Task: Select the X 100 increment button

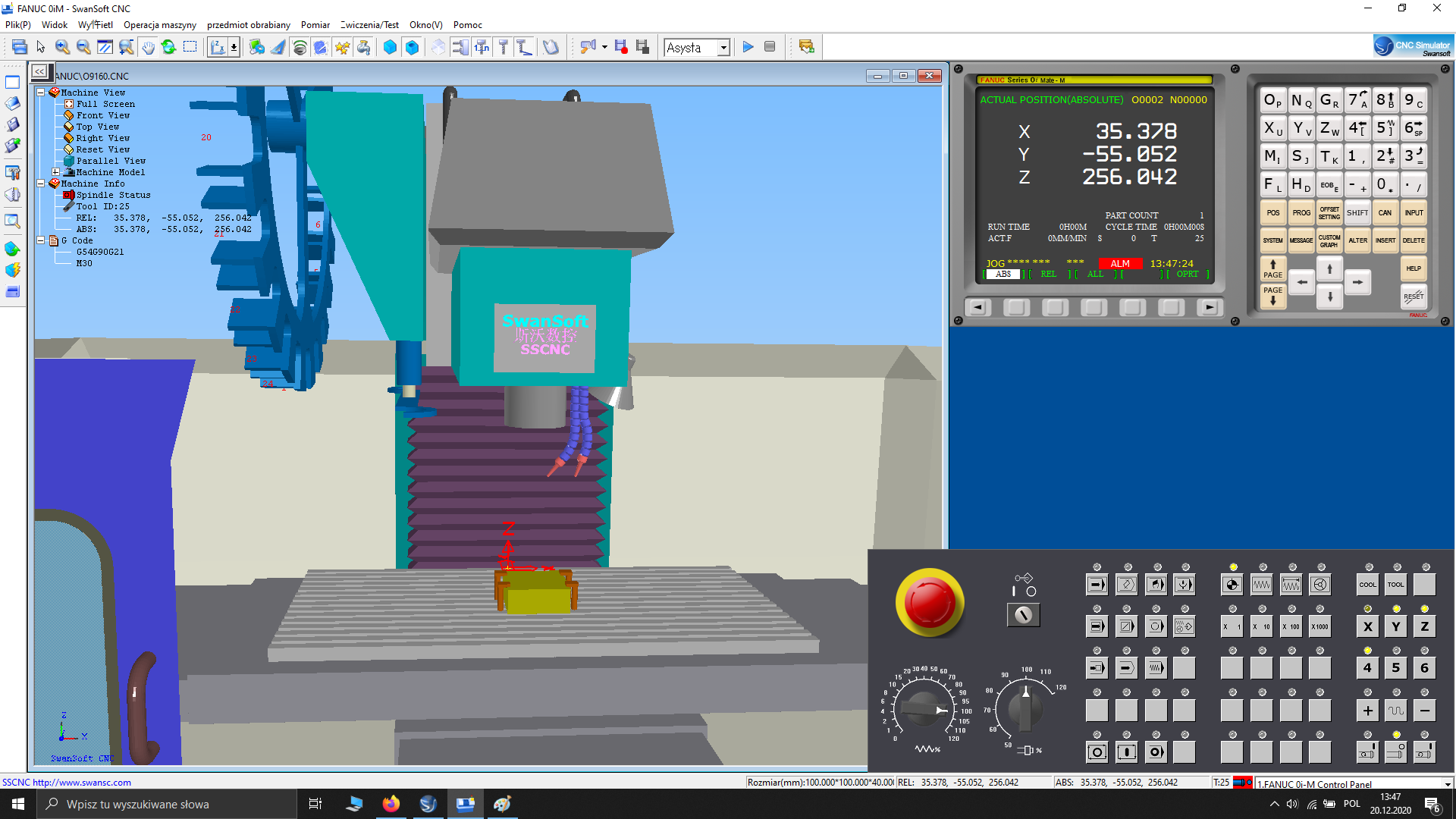Action: 1291,626
